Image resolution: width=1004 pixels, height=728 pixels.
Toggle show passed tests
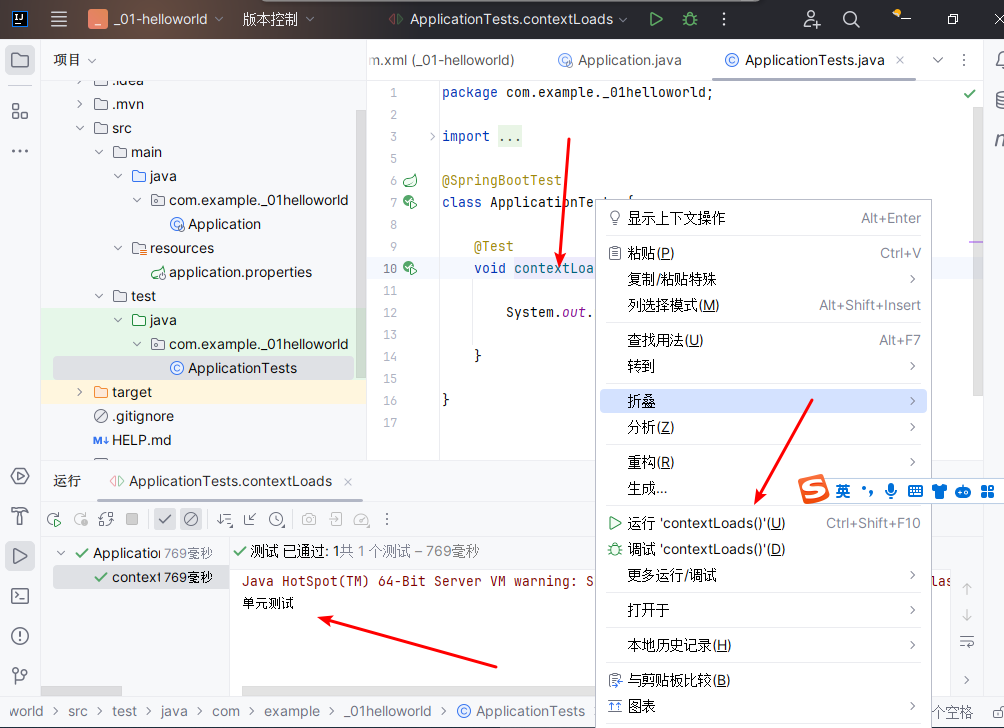[x=165, y=519]
